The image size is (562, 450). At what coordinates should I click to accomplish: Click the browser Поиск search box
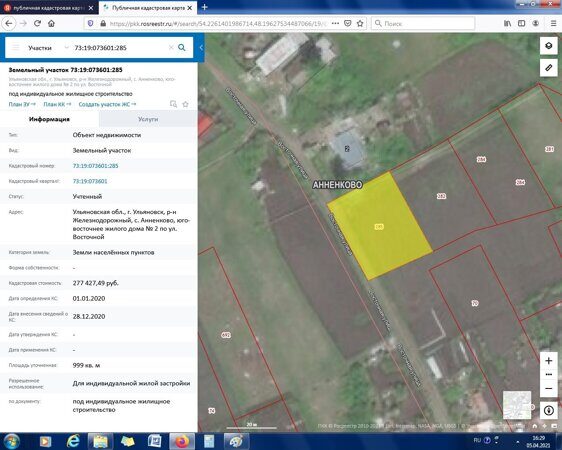coord(423,23)
